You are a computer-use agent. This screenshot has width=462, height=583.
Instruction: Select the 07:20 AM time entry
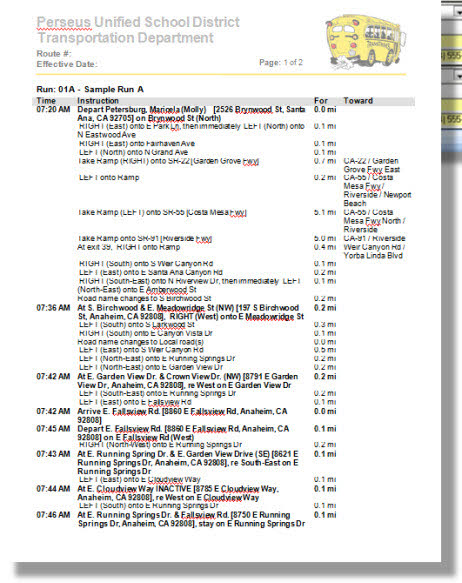(x=53, y=109)
